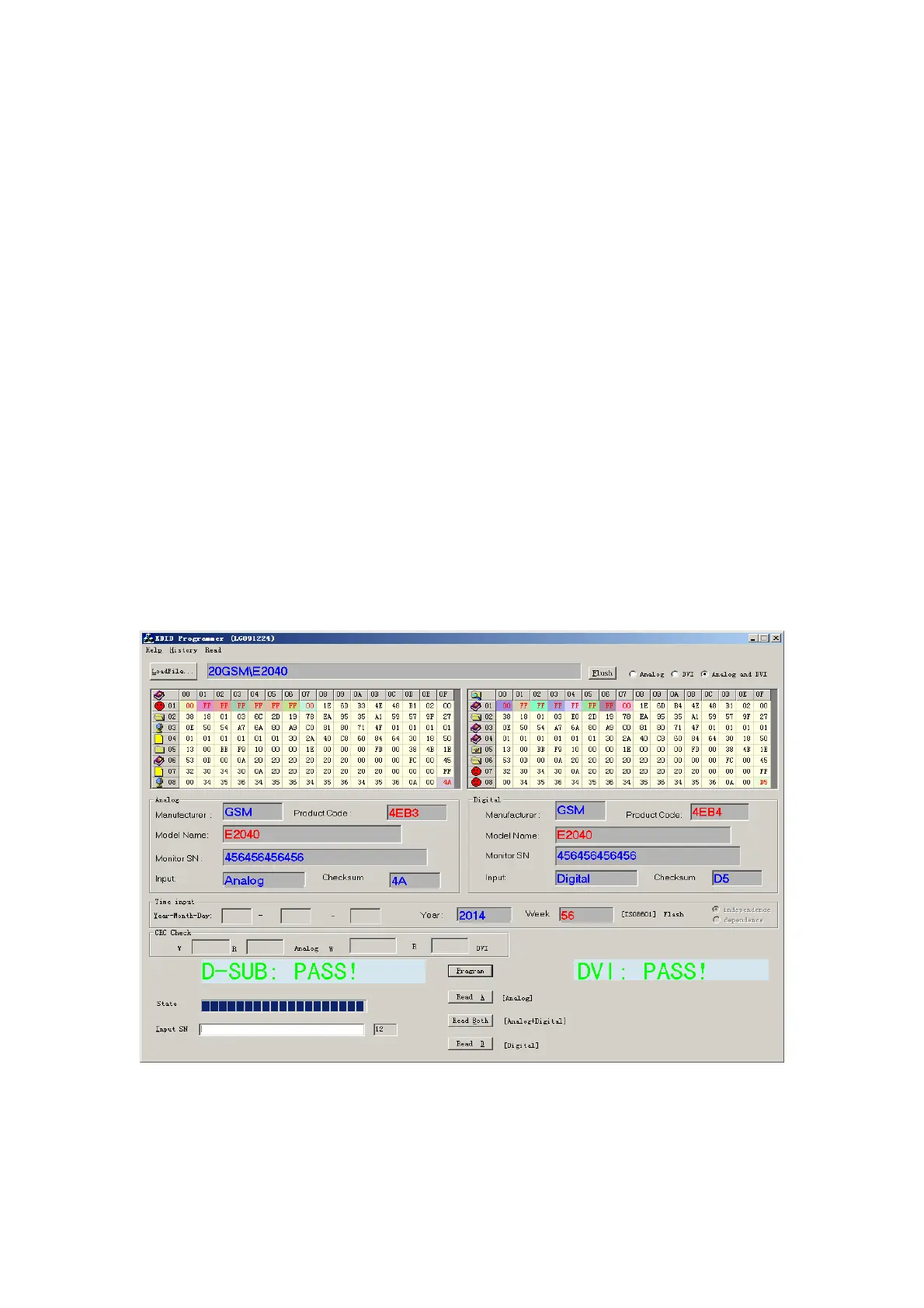Click the State progress bar
Screen dimensions: 924x1308
(x=283, y=1006)
